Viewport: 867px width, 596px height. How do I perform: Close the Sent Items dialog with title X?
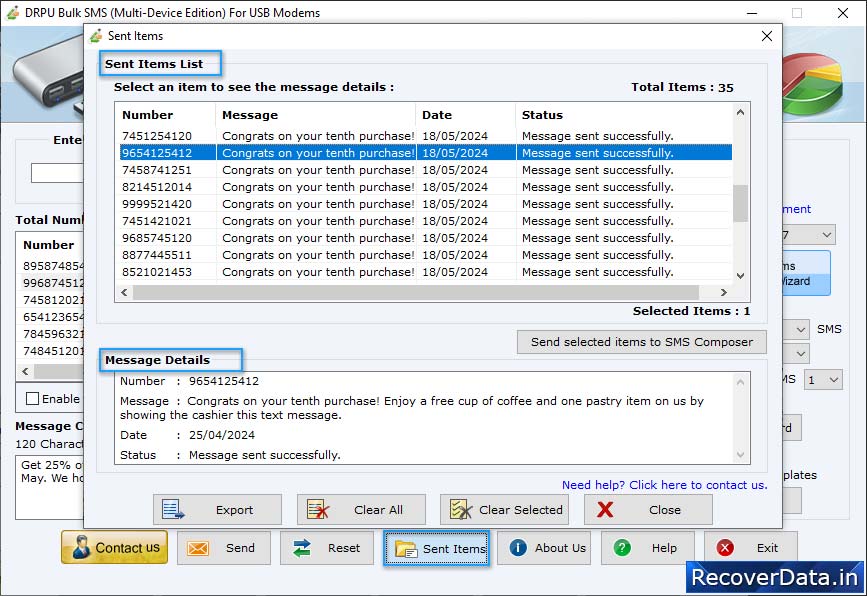coord(766,36)
